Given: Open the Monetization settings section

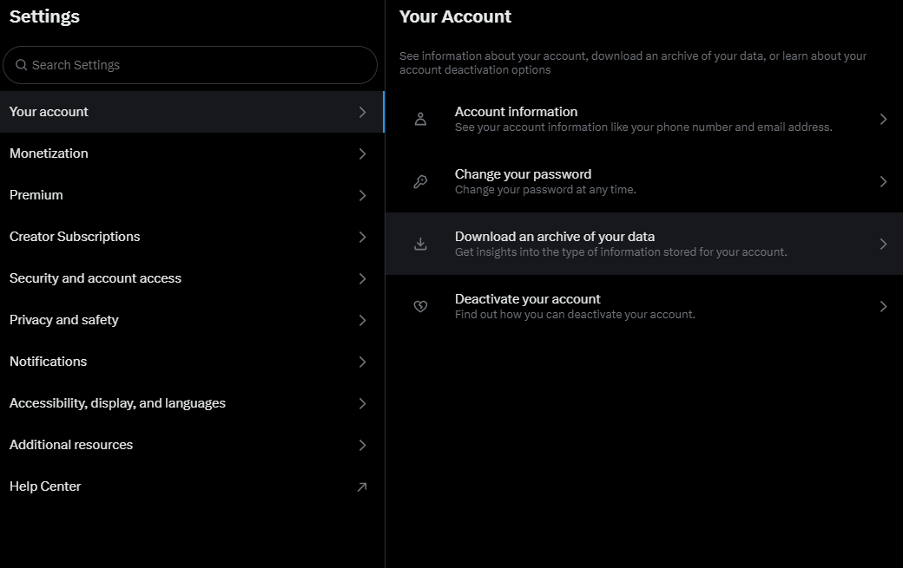Looking at the screenshot, I should (49, 154).
